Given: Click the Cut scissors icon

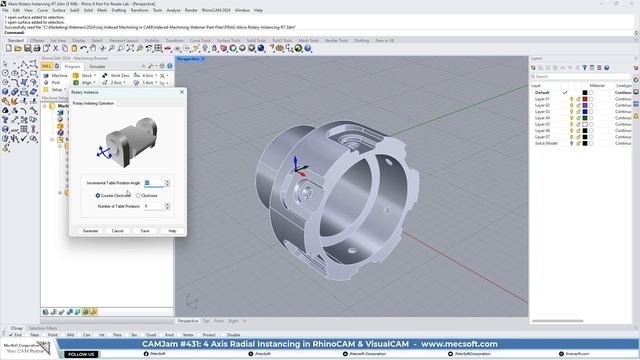Looking at the screenshot, I should [56, 48].
